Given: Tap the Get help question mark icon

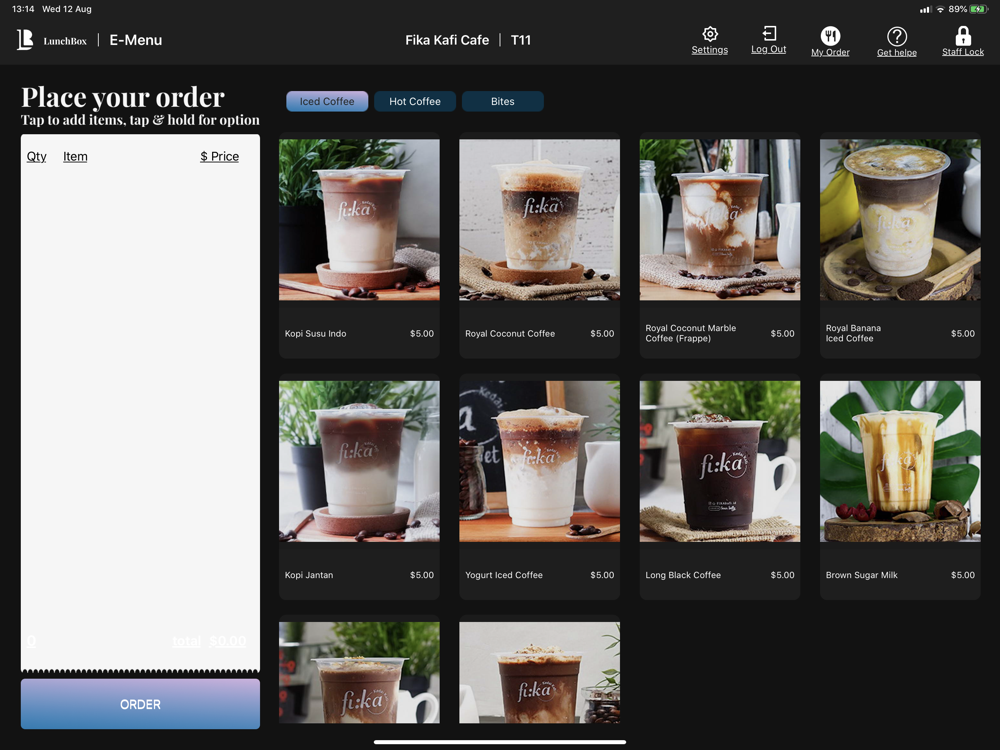Looking at the screenshot, I should click(897, 36).
